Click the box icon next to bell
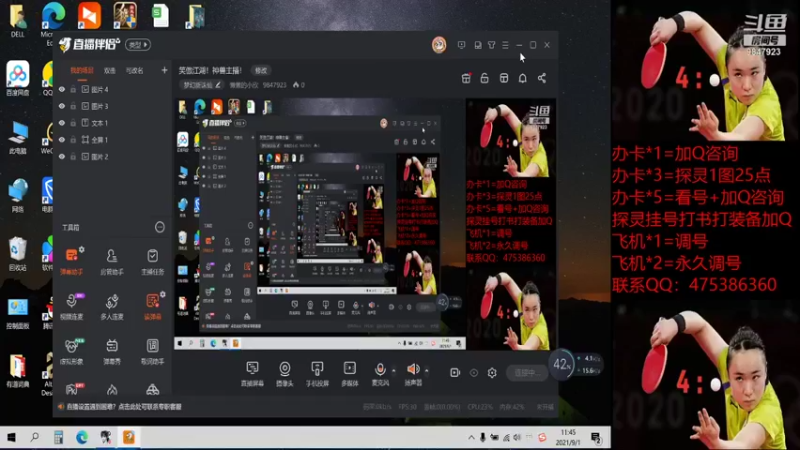This screenshot has height=450, width=800. pyautogui.click(x=504, y=78)
